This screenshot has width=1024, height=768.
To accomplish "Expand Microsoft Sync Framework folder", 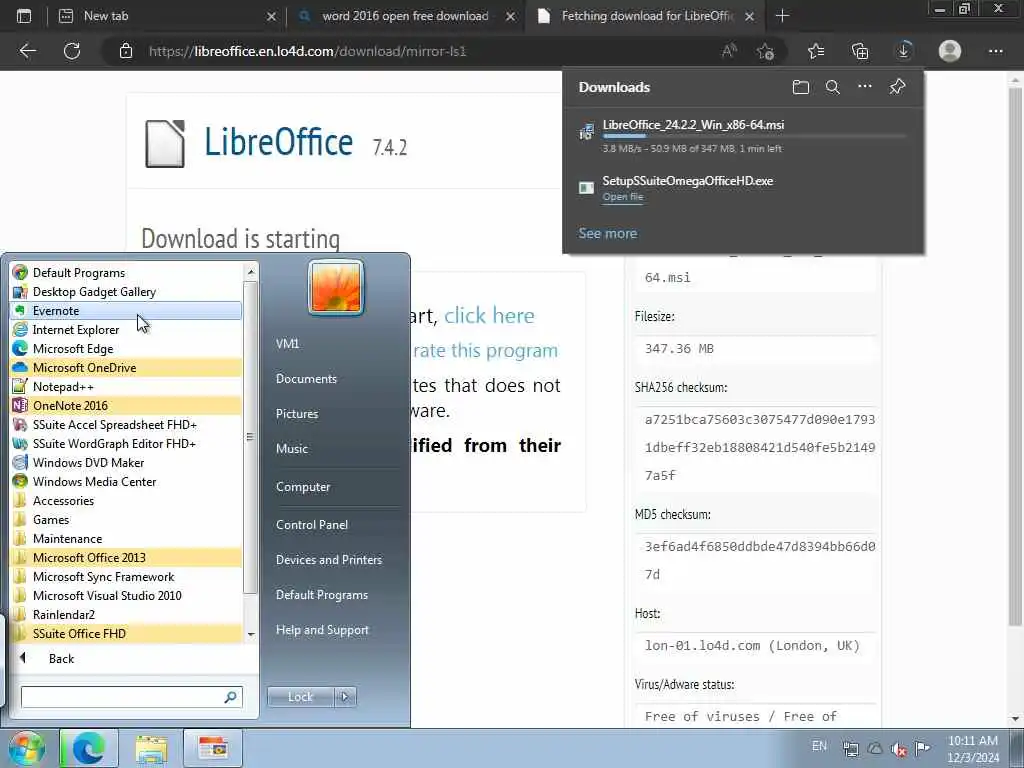I will [x=126, y=577].
